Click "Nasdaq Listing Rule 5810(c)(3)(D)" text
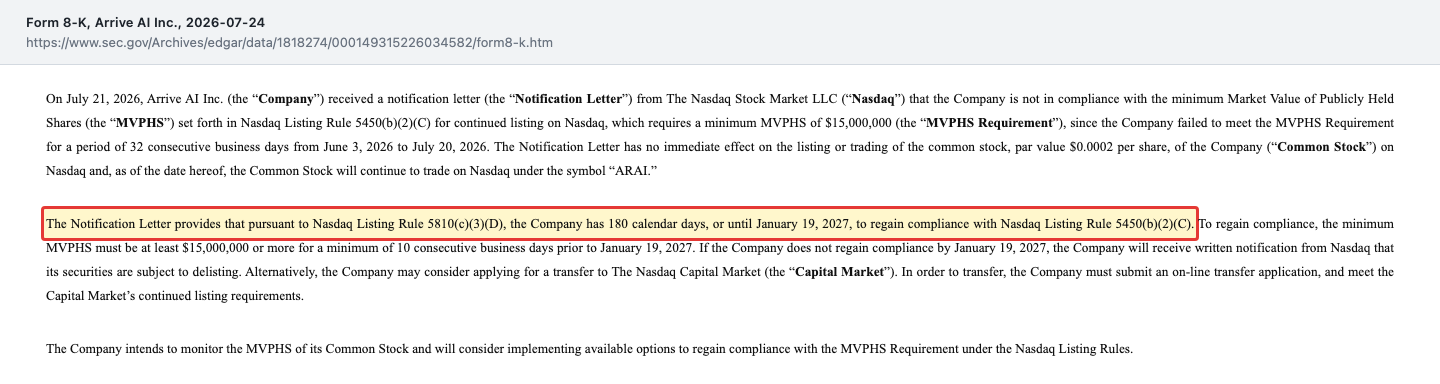 [408, 223]
